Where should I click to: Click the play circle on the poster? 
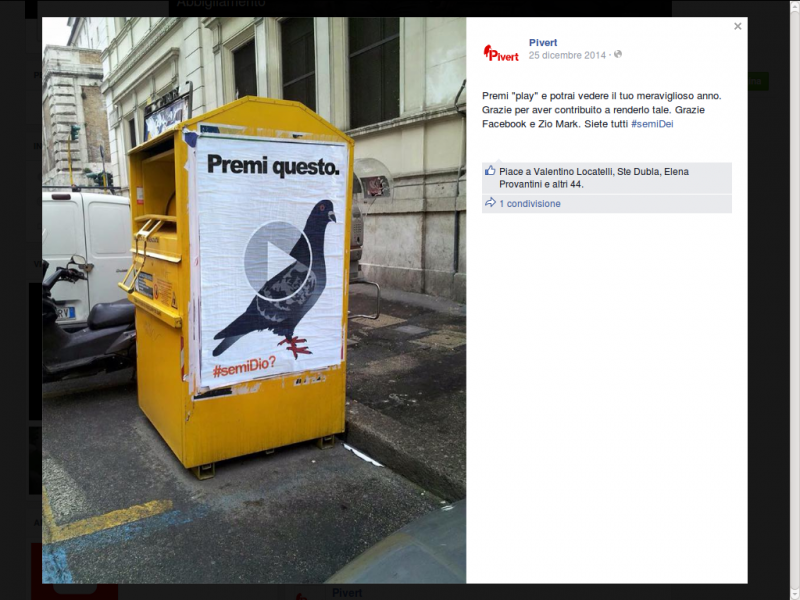click(278, 260)
